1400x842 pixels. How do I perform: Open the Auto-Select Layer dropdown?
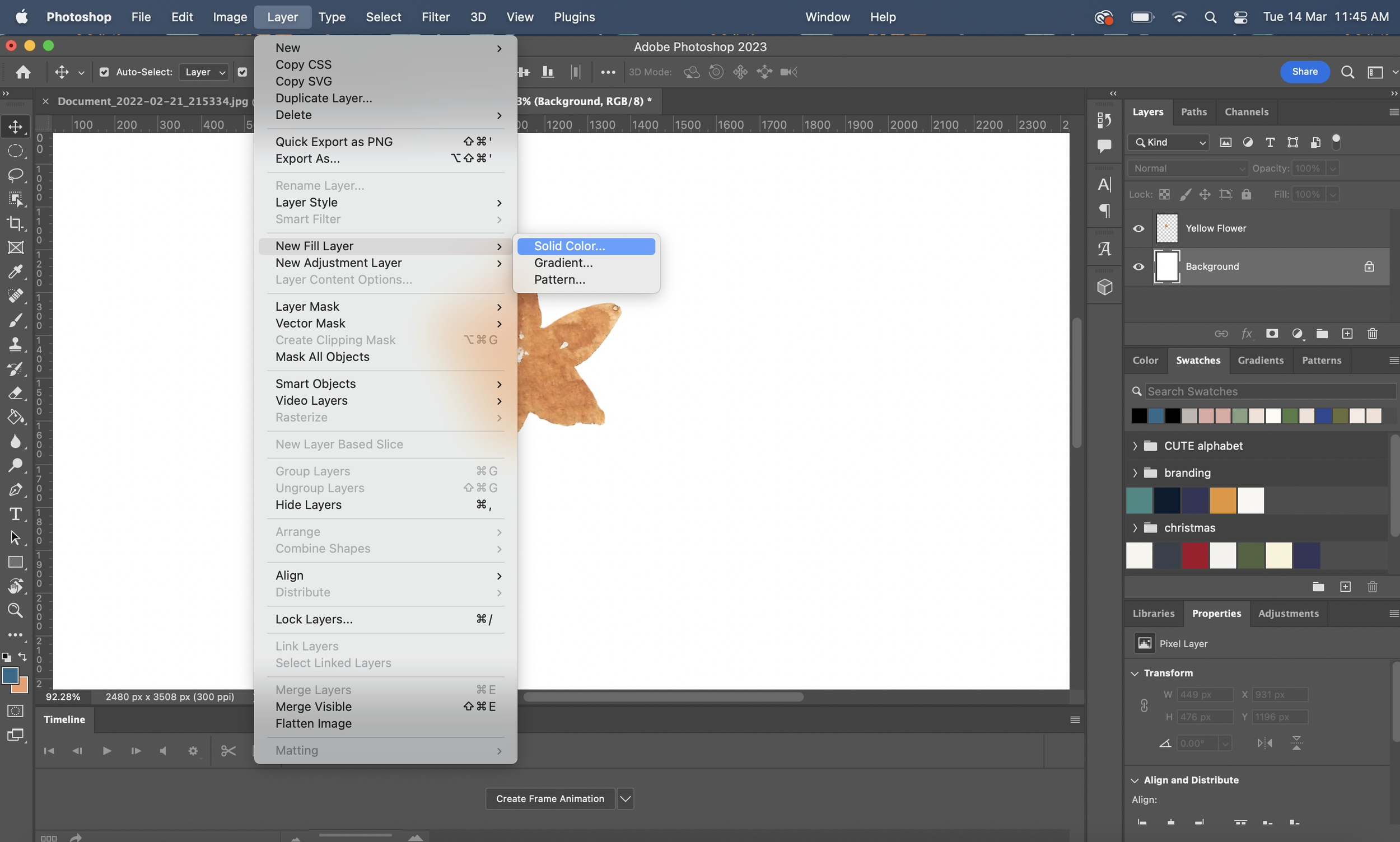point(205,72)
